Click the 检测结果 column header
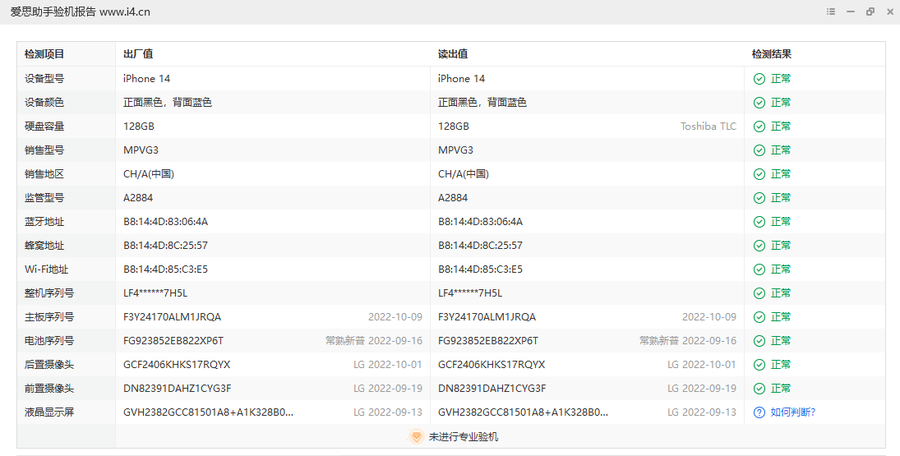Viewport: 900px width, 456px height. click(x=771, y=54)
